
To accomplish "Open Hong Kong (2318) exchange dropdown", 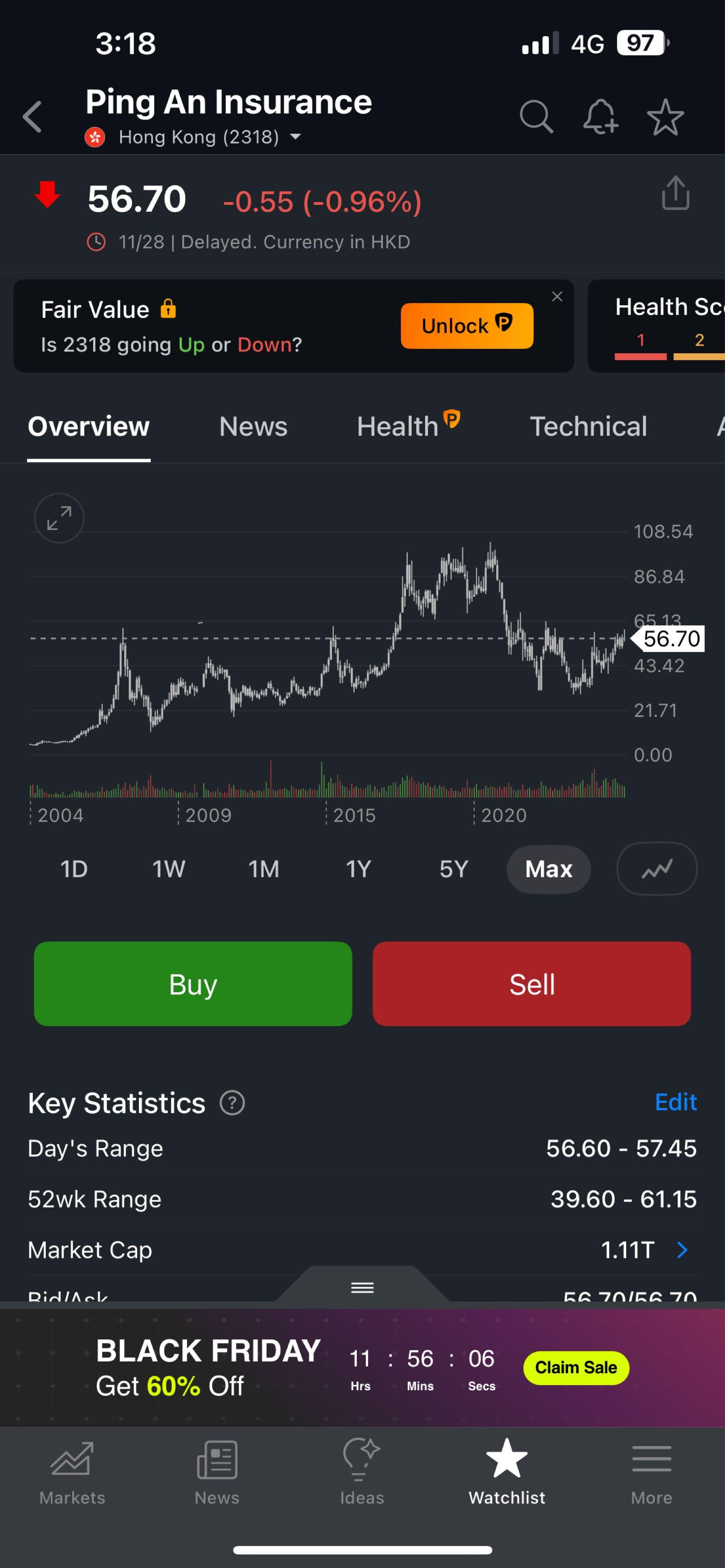I will 295,137.
